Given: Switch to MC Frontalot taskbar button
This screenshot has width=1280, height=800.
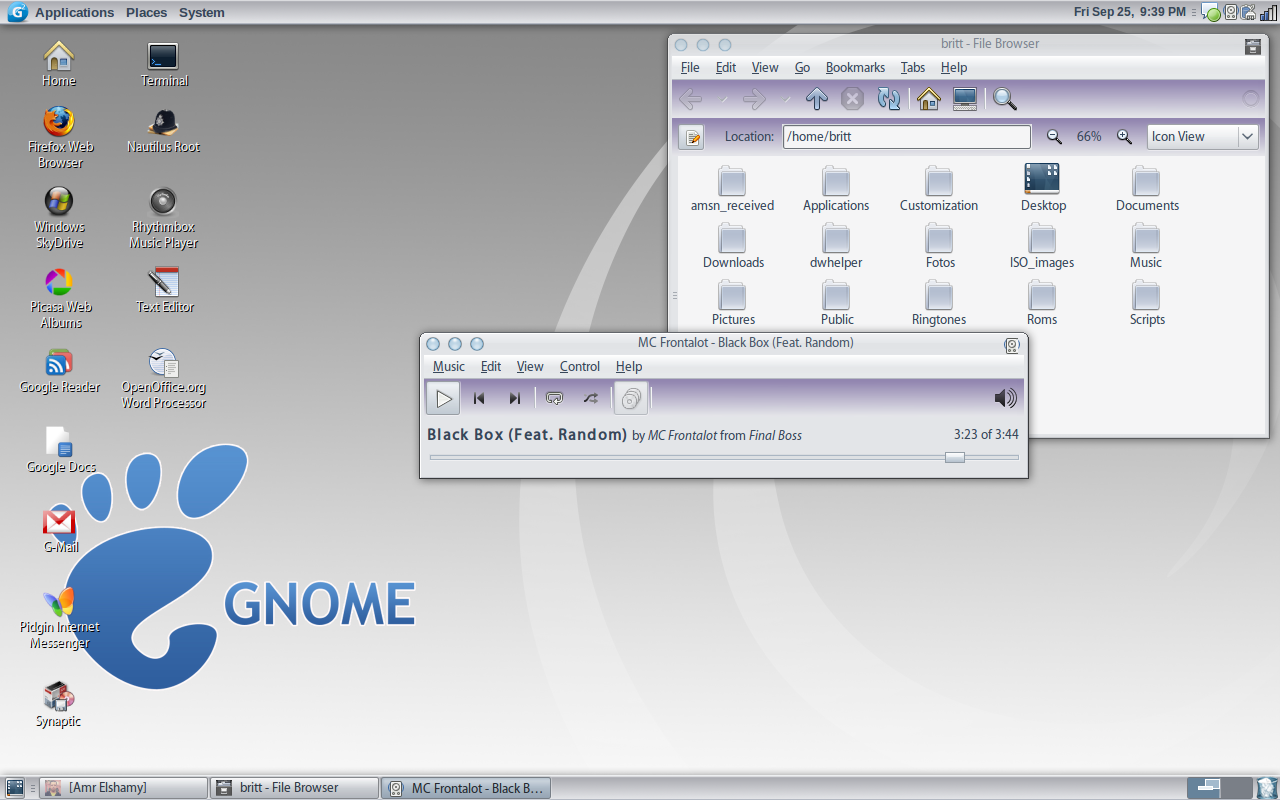Looking at the screenshot, I should click(x=467, y=788).
